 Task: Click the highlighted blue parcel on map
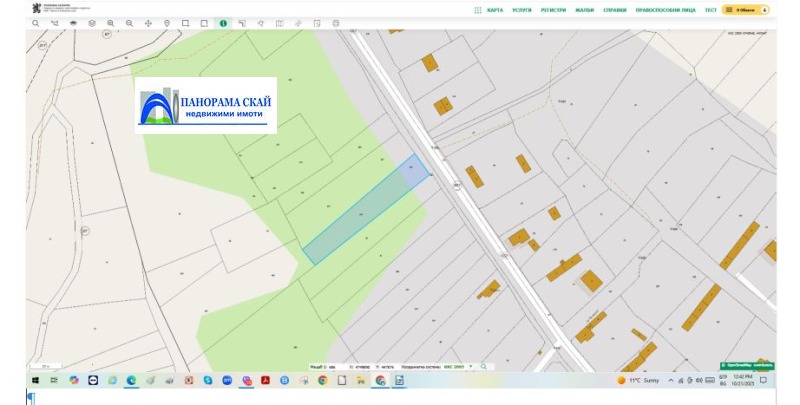point(364,210)
